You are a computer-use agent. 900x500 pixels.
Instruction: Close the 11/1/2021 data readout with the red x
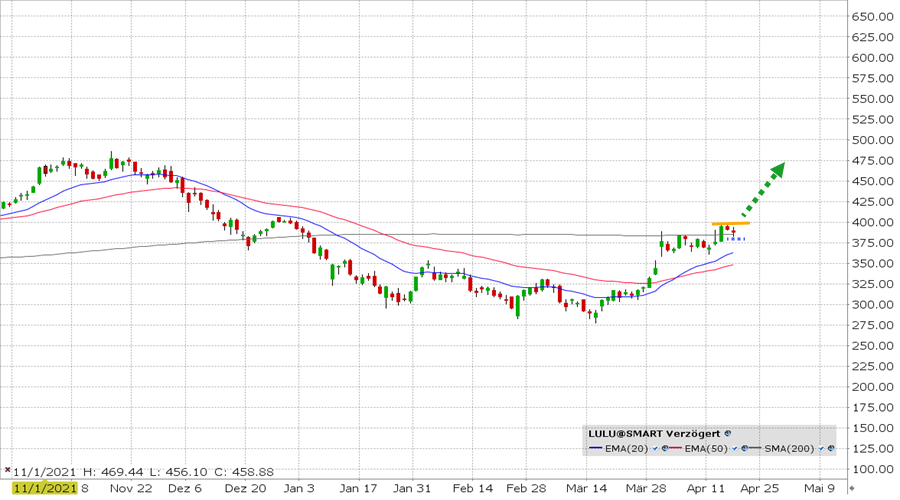point(7,470)
